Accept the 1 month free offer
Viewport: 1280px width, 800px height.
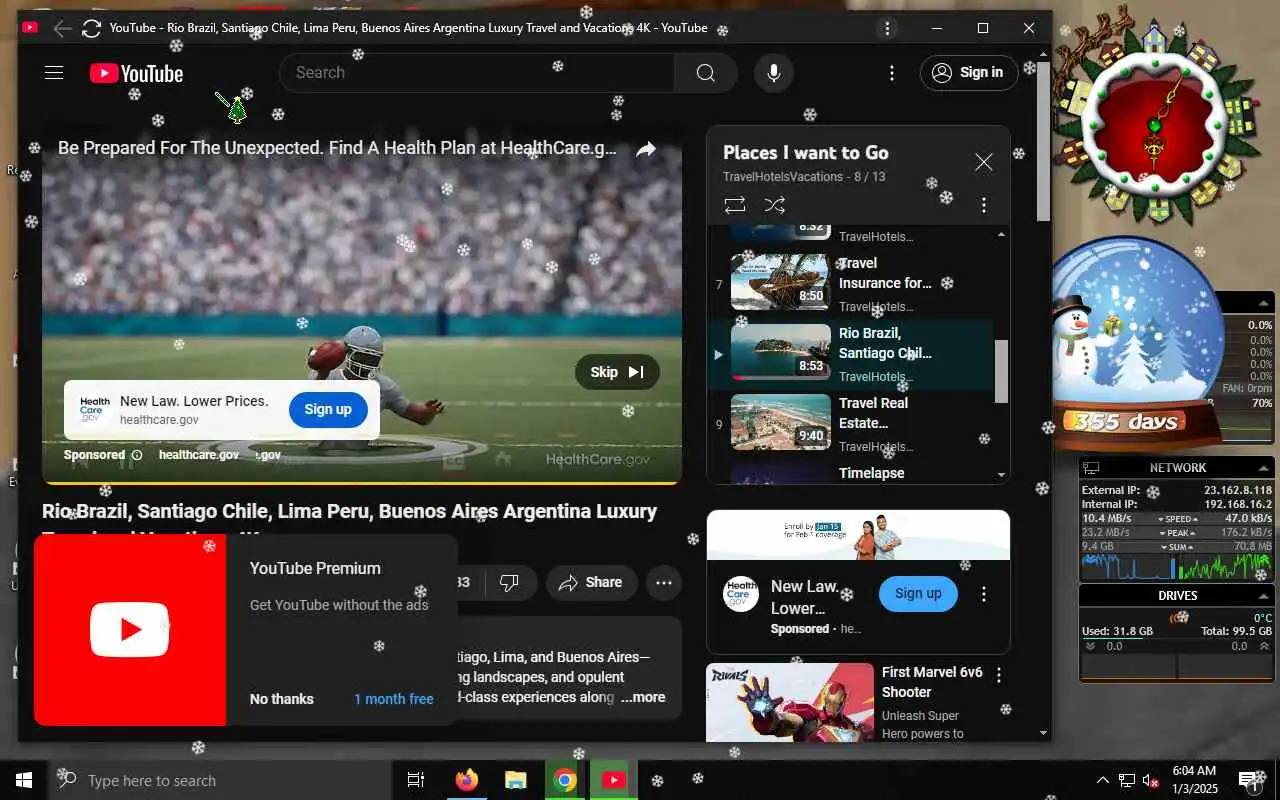[x=394, y=699]
